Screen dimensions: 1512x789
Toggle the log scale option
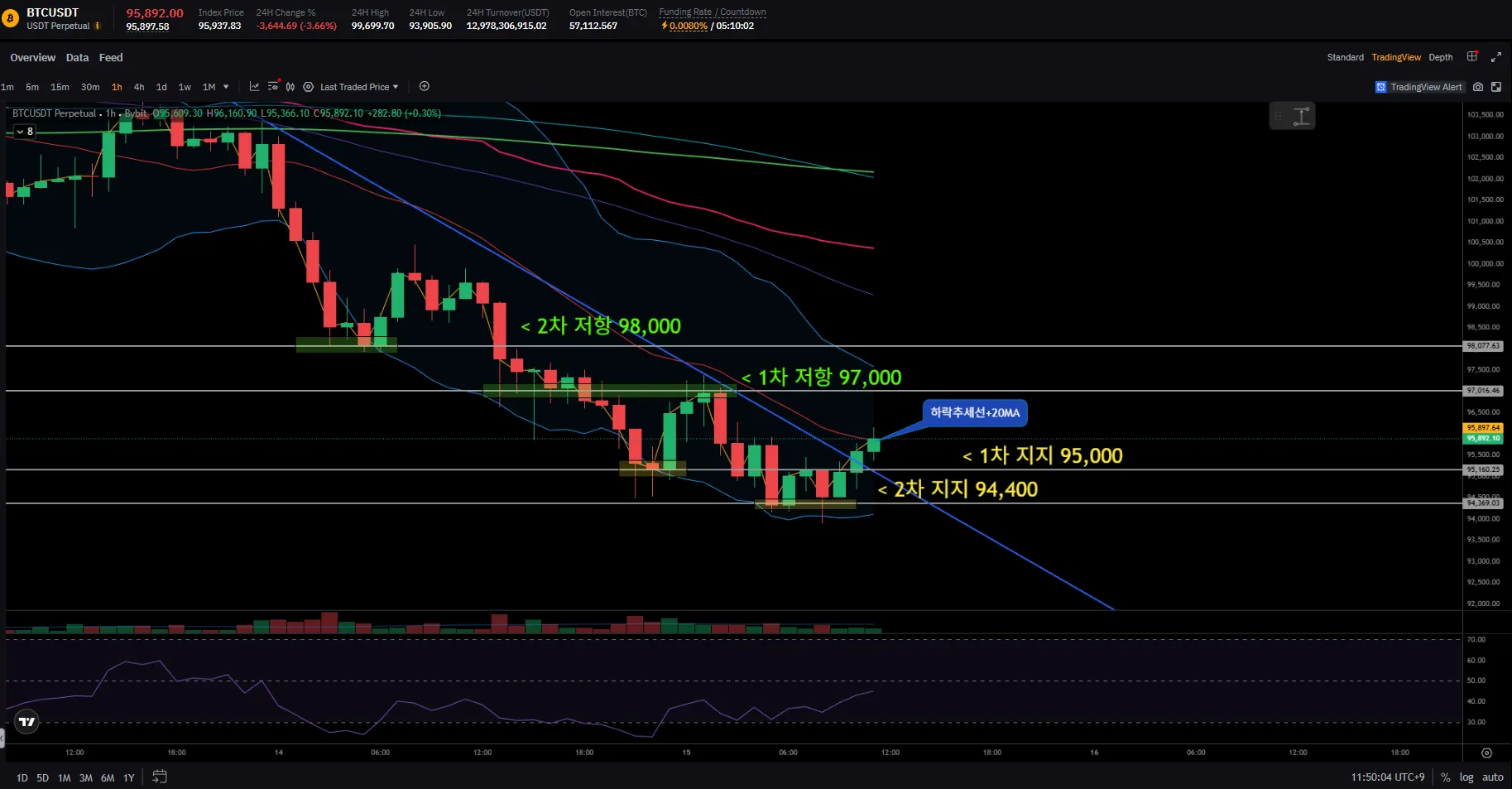pos(1466,777)
